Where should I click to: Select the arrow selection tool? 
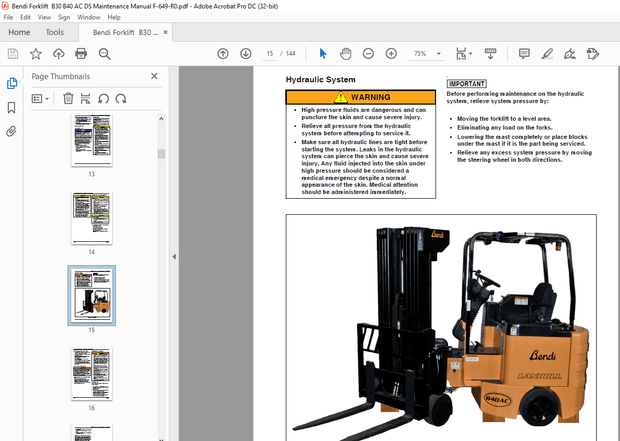(323, 53)
